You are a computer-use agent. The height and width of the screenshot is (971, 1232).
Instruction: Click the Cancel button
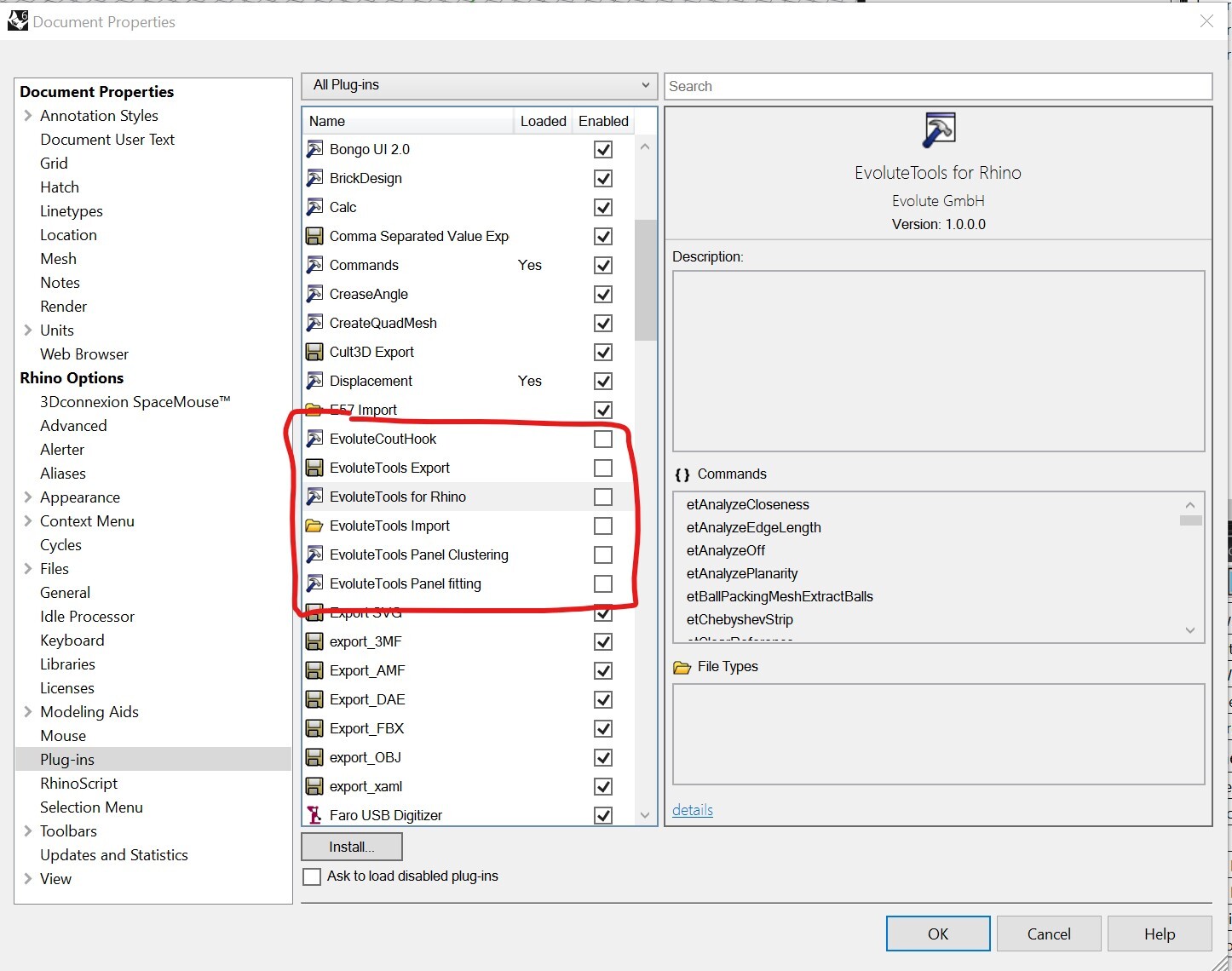pos(1049,934)
